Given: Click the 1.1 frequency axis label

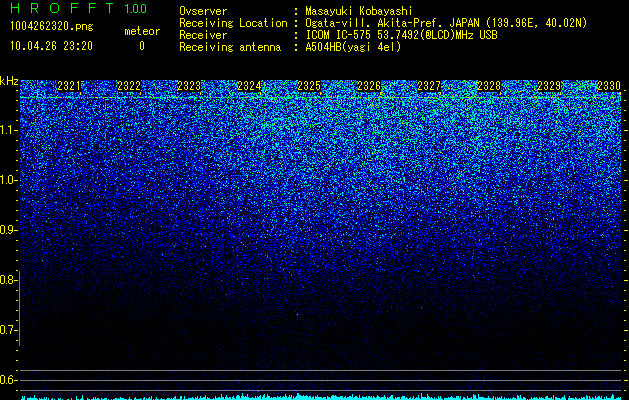Looking at the screenshot, I should point(8,130).
